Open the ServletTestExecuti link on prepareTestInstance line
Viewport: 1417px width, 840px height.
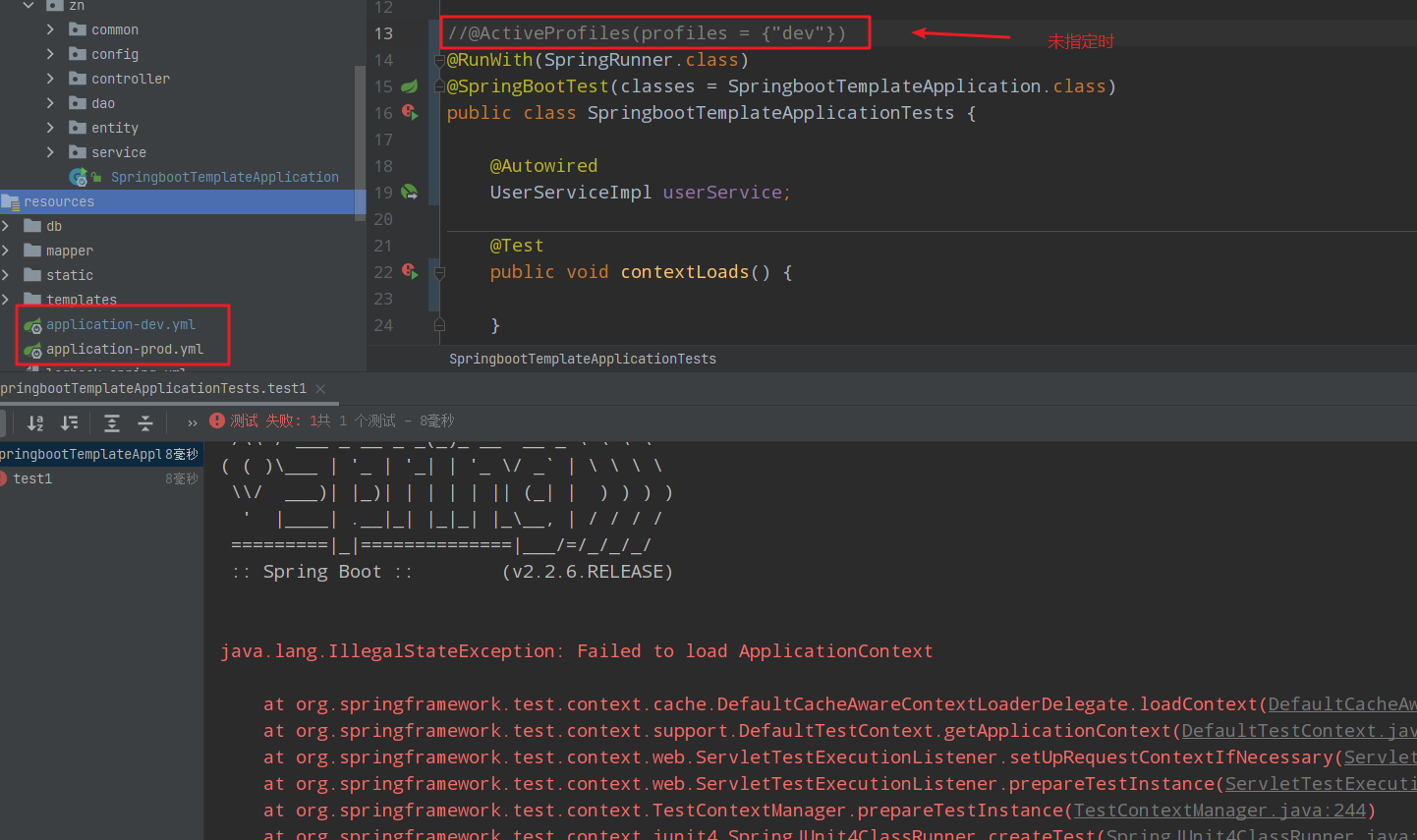coord(1321,784)
